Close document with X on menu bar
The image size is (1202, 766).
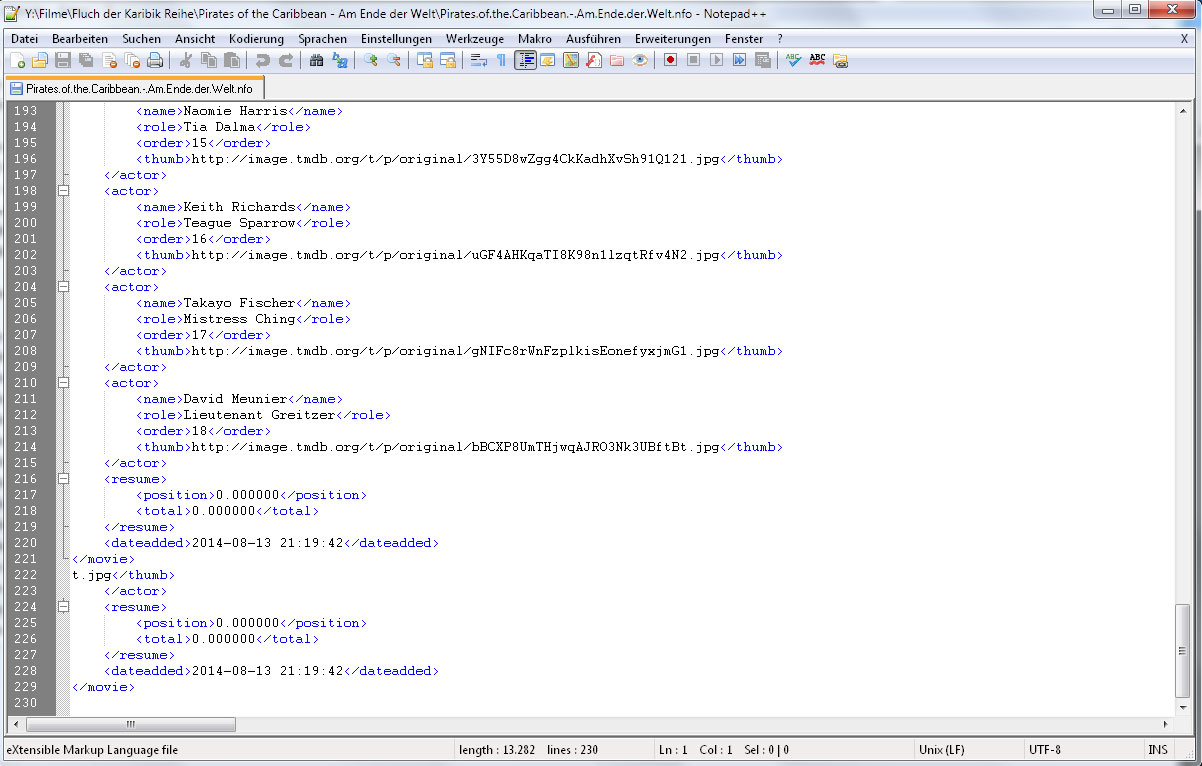(x=1184, y=39)
